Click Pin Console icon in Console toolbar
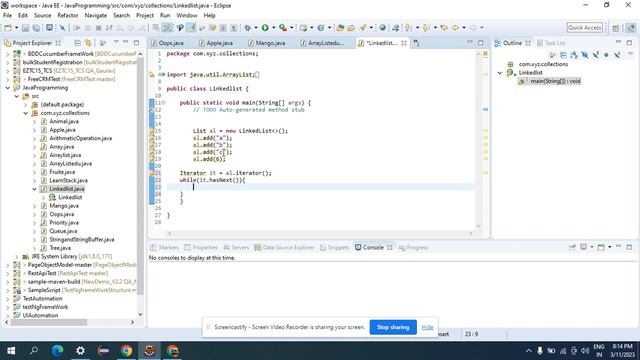This screenshot has width=640, height=360. click(572, 247)
